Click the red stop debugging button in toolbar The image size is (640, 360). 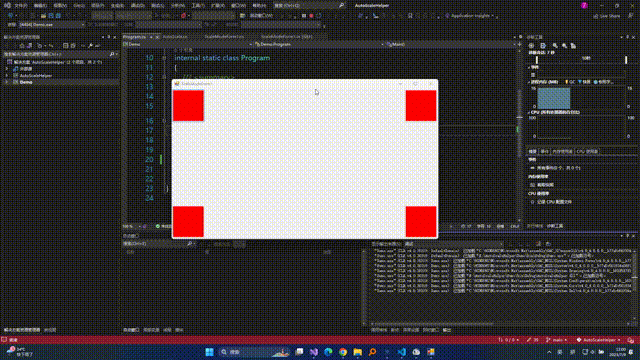coord(311,16)
